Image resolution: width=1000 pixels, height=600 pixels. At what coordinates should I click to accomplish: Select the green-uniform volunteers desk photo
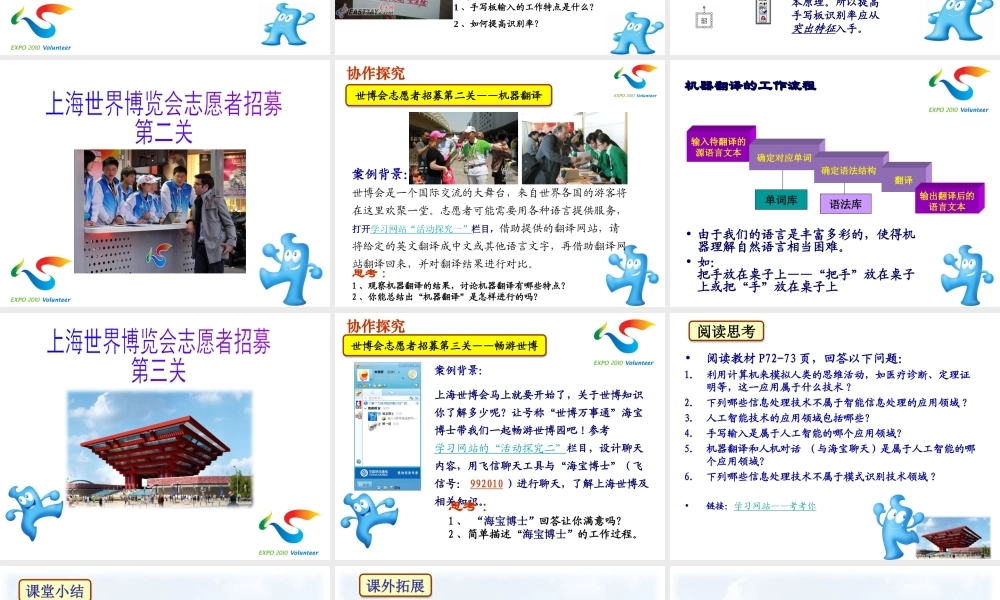point(575,148)
